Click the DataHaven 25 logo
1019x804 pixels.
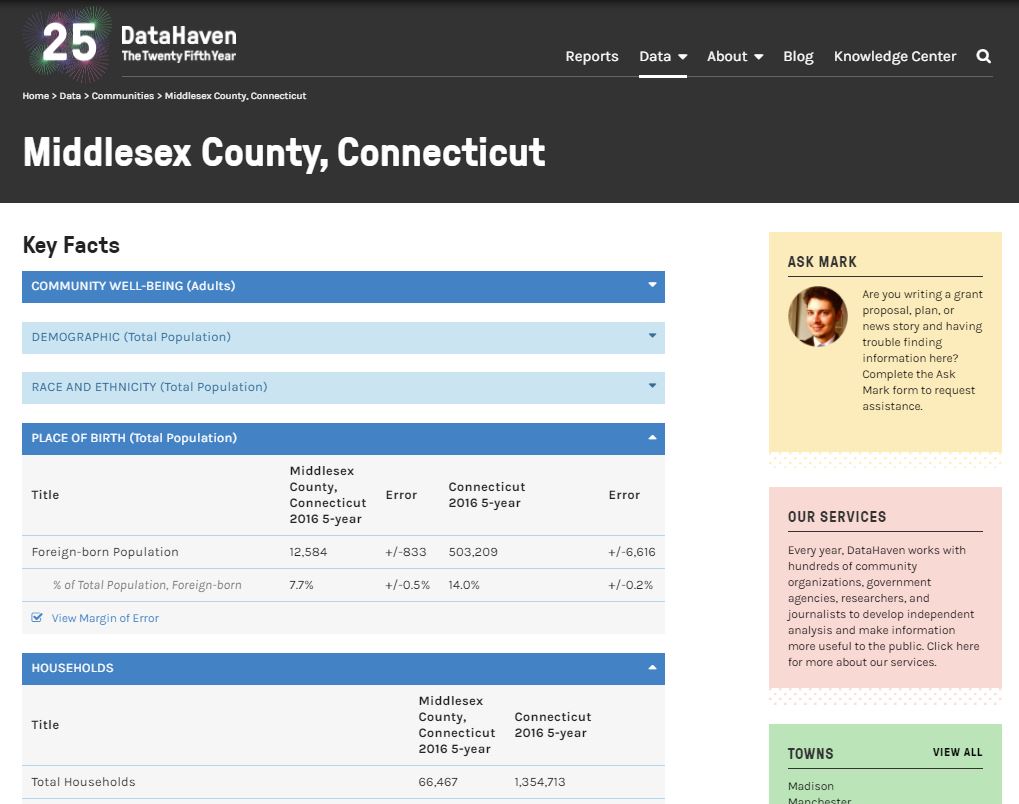[x=131, y=44]
